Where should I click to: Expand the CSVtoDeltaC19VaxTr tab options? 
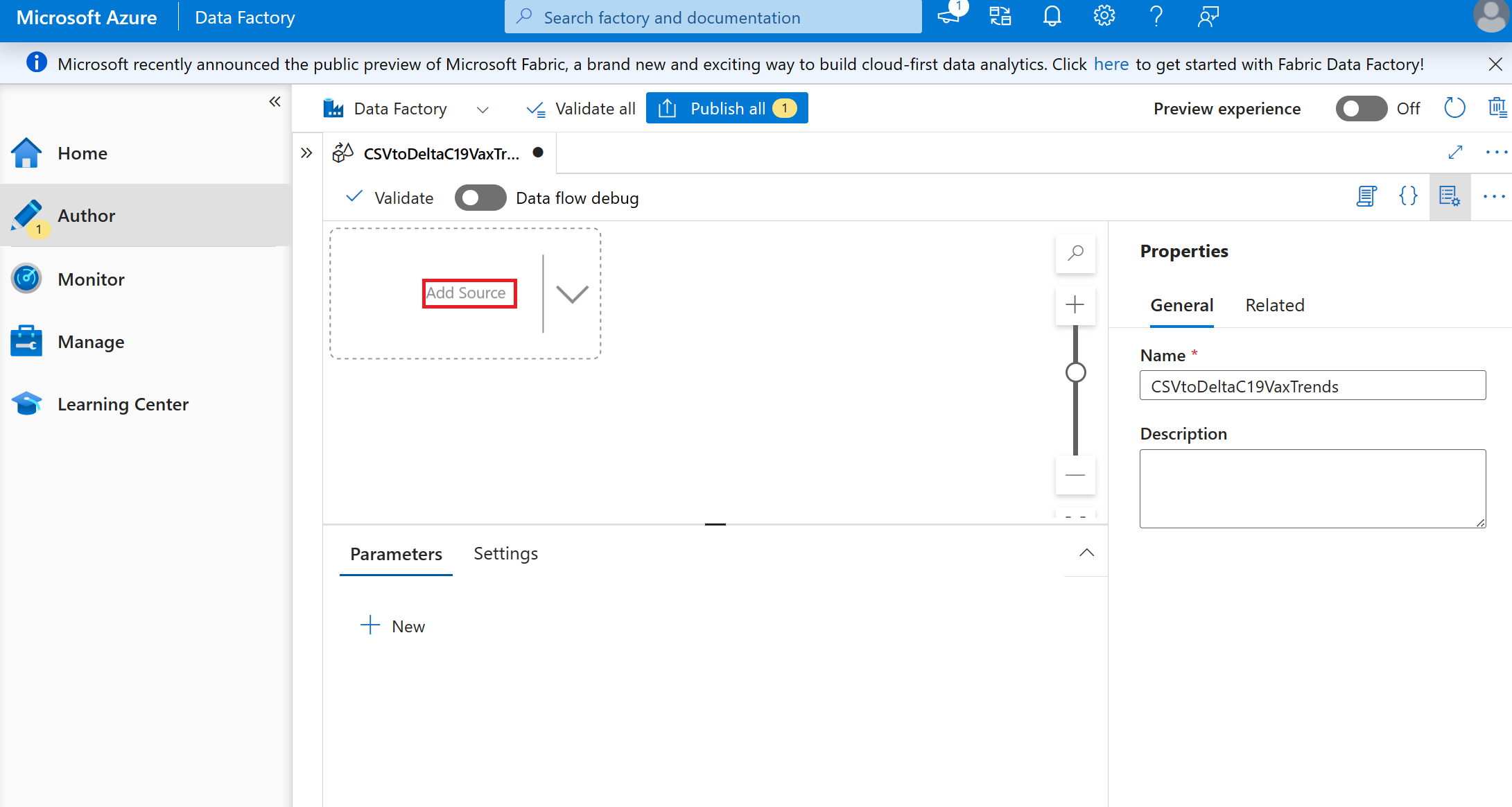point(1497,152)
